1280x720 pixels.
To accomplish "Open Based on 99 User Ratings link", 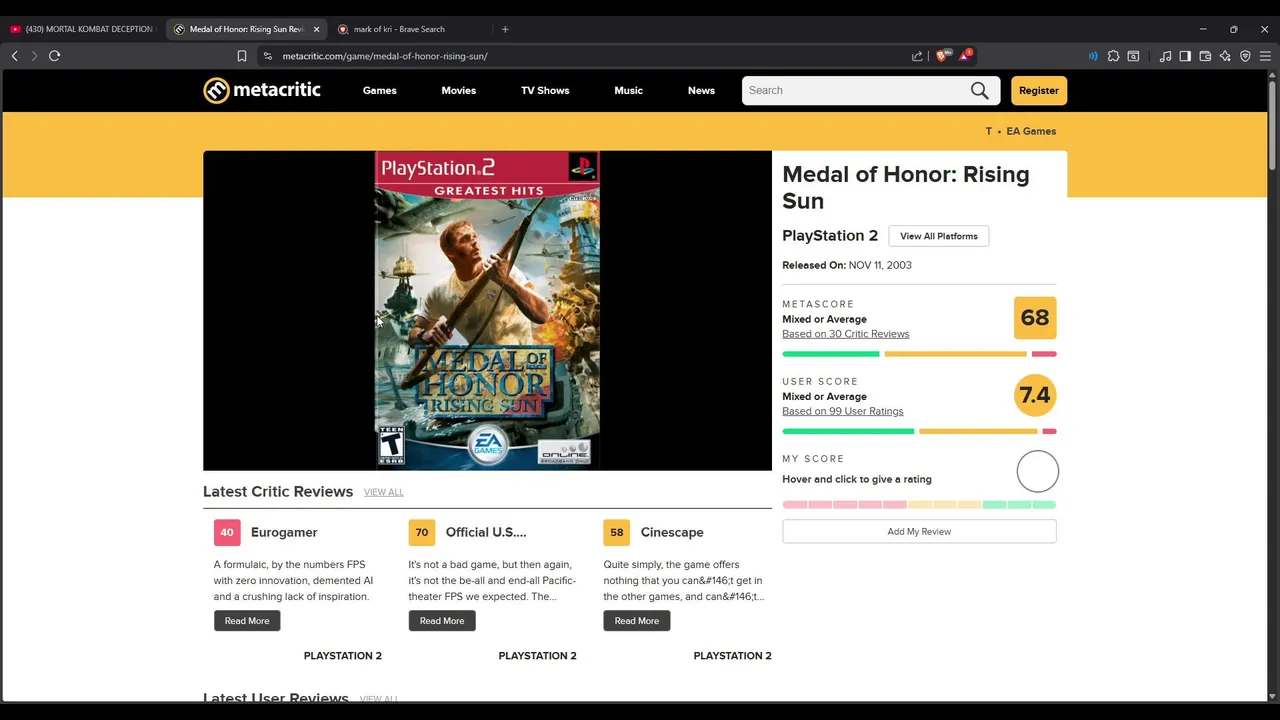I will [x=843, y=411].
